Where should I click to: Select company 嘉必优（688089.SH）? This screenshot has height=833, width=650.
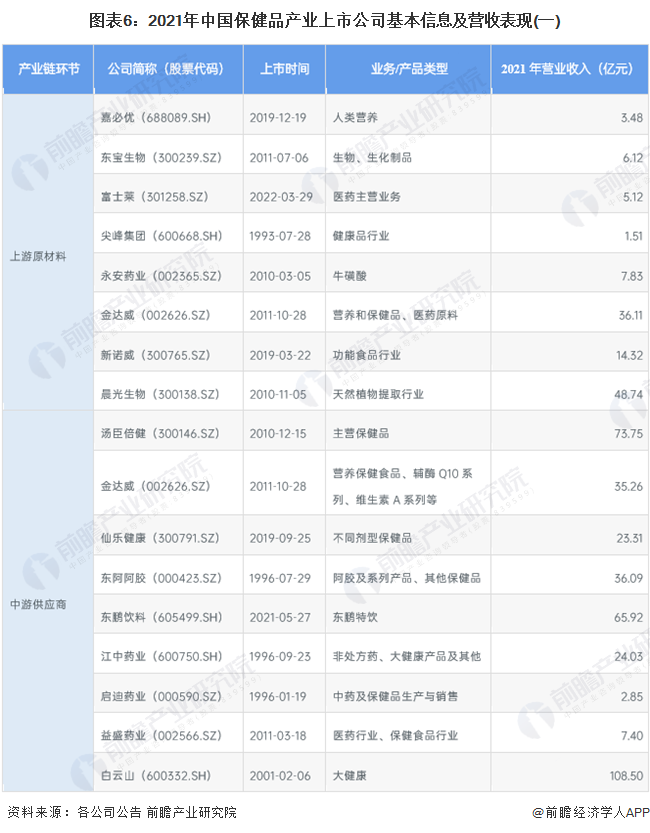[156, 117]
